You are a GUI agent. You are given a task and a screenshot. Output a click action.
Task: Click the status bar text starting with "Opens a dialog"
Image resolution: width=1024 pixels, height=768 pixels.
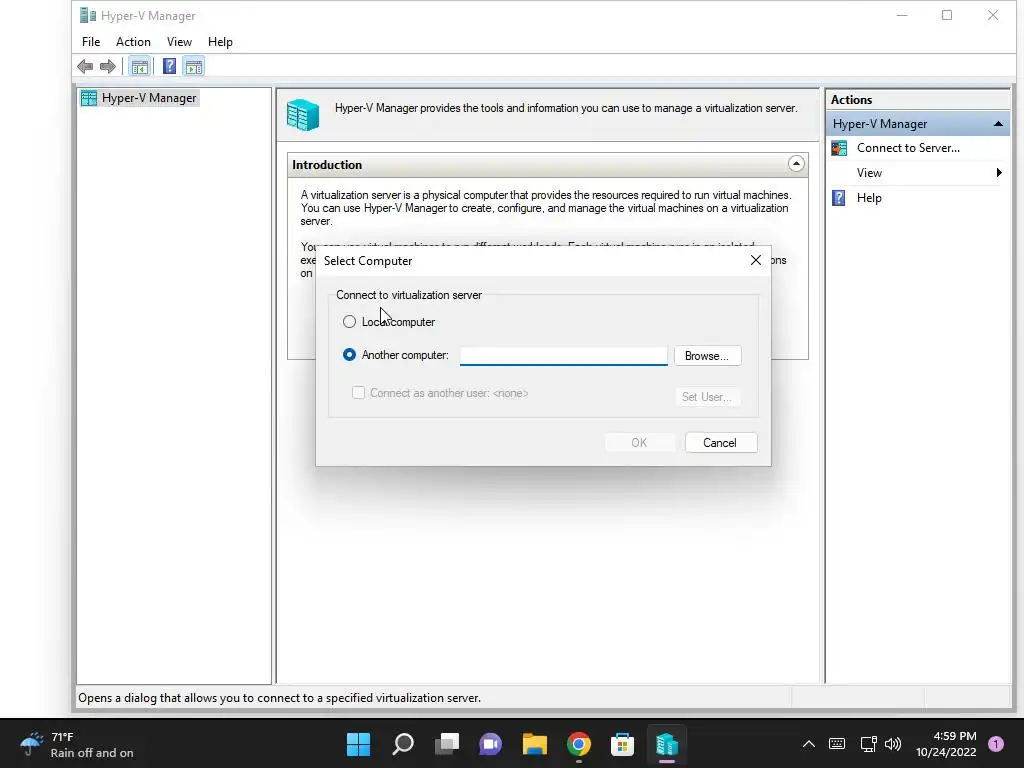(x=280, y=698)
